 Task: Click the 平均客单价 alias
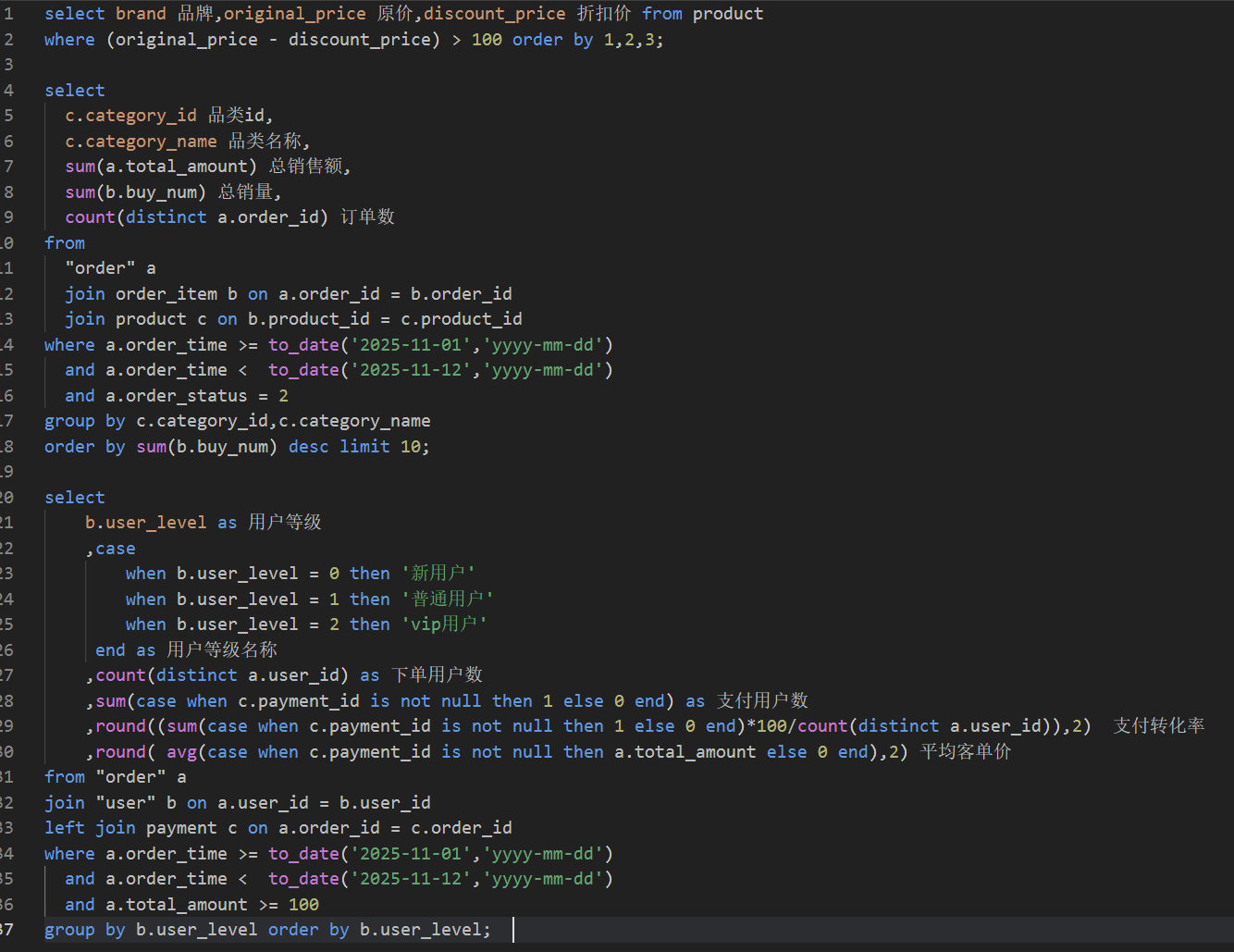pyautogui.click(x=966, y=752)
